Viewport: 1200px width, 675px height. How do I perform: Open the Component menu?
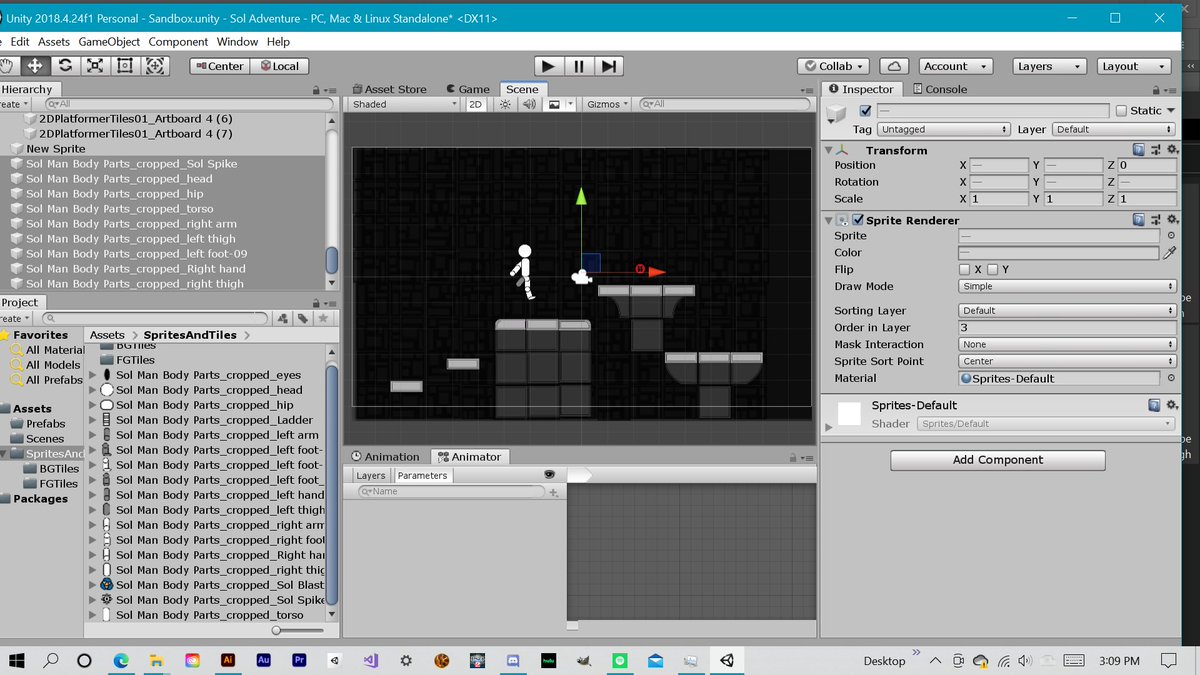tap(178, 42)
